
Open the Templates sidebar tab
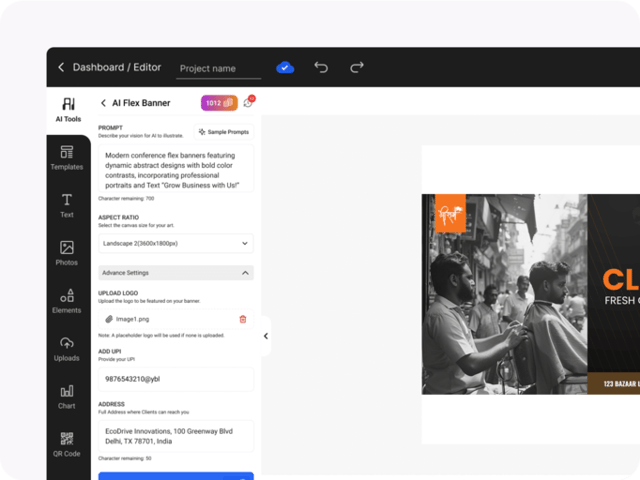(67, 158)
